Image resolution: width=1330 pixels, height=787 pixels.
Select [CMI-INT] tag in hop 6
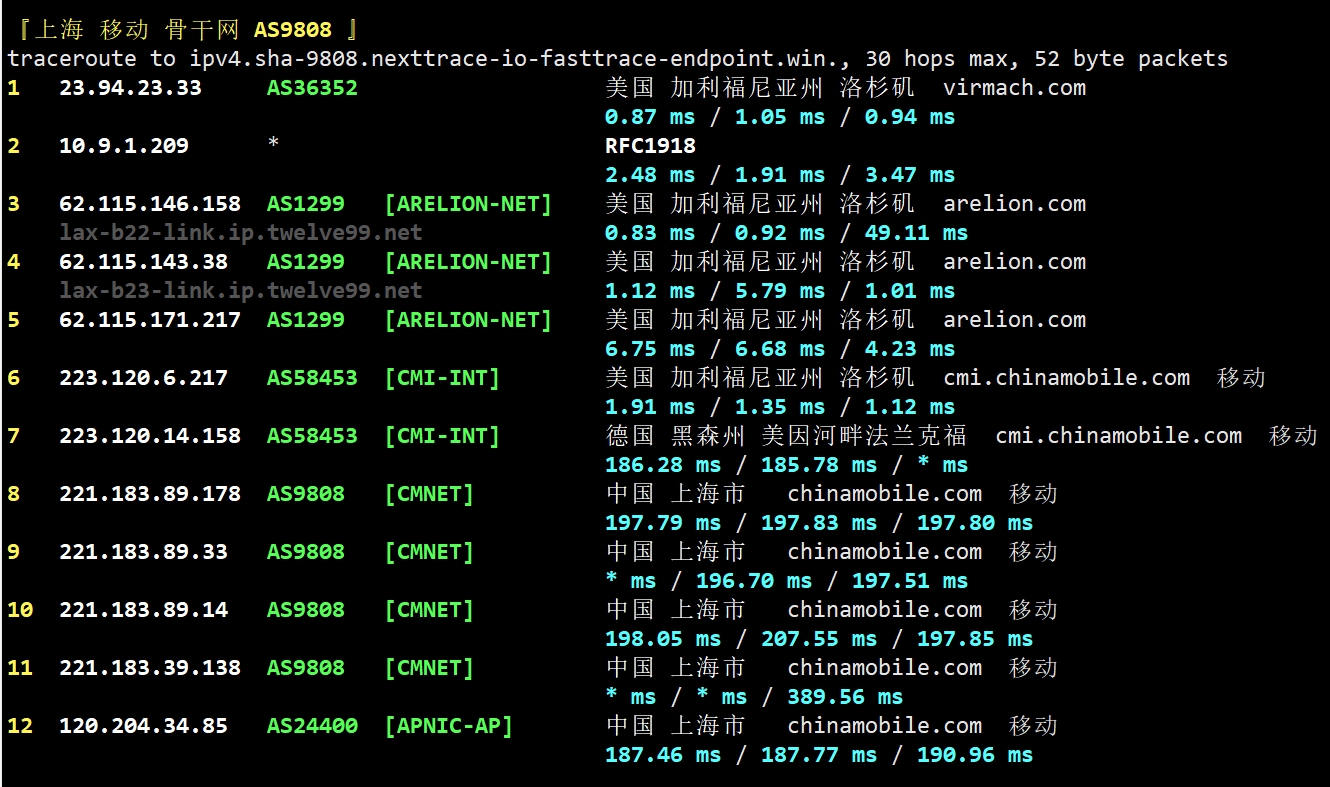(442, 378)
